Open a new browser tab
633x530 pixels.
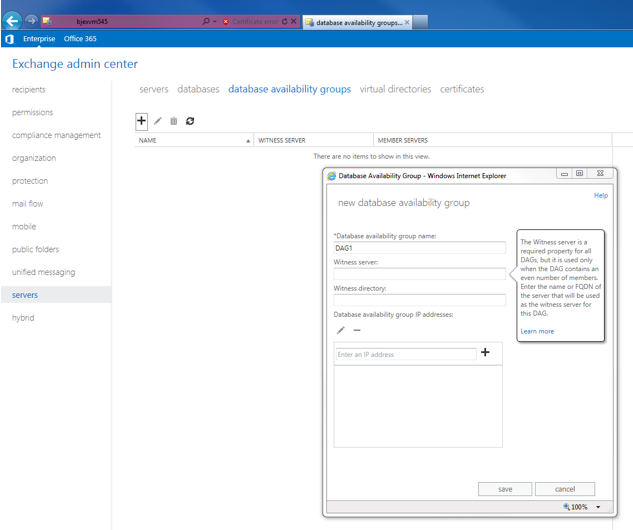420,22
